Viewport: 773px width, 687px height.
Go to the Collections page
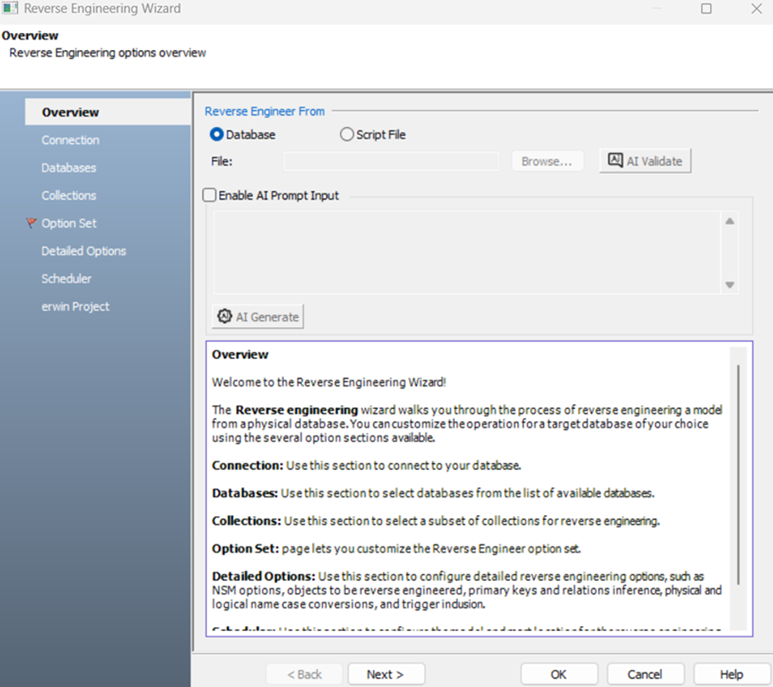pyautogui.click(x=69, y=196)
